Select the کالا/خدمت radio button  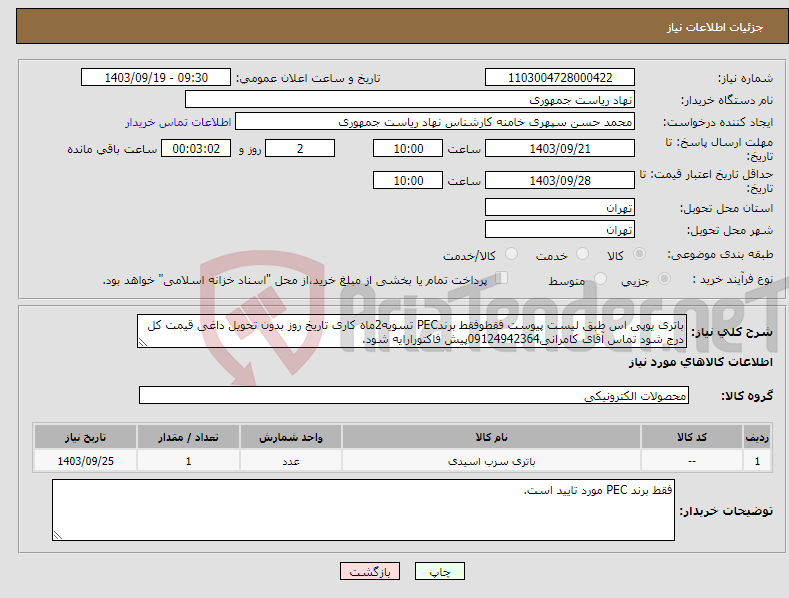click(511, 254)
